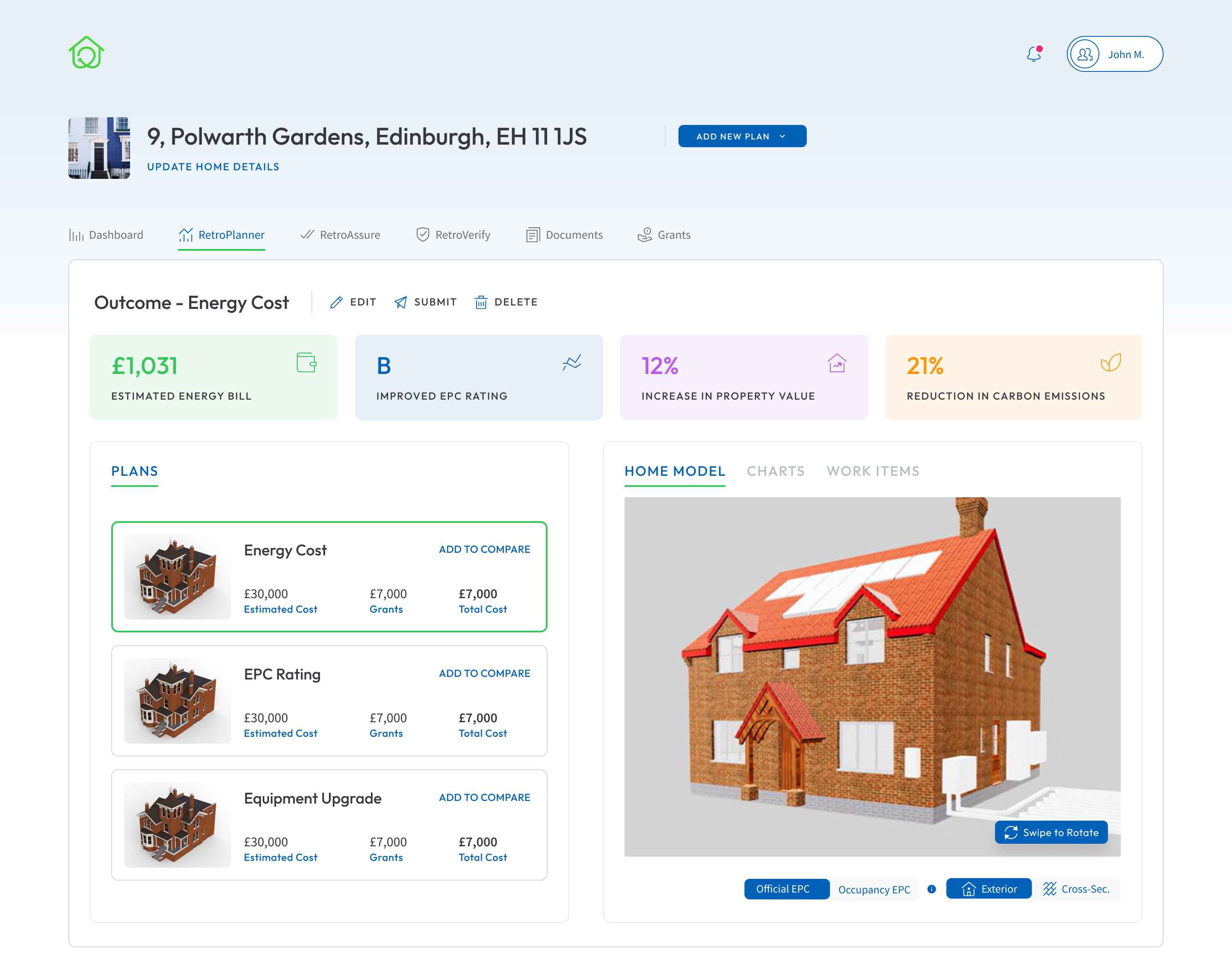Click the Exterior house icon

(x=969, y=889)
